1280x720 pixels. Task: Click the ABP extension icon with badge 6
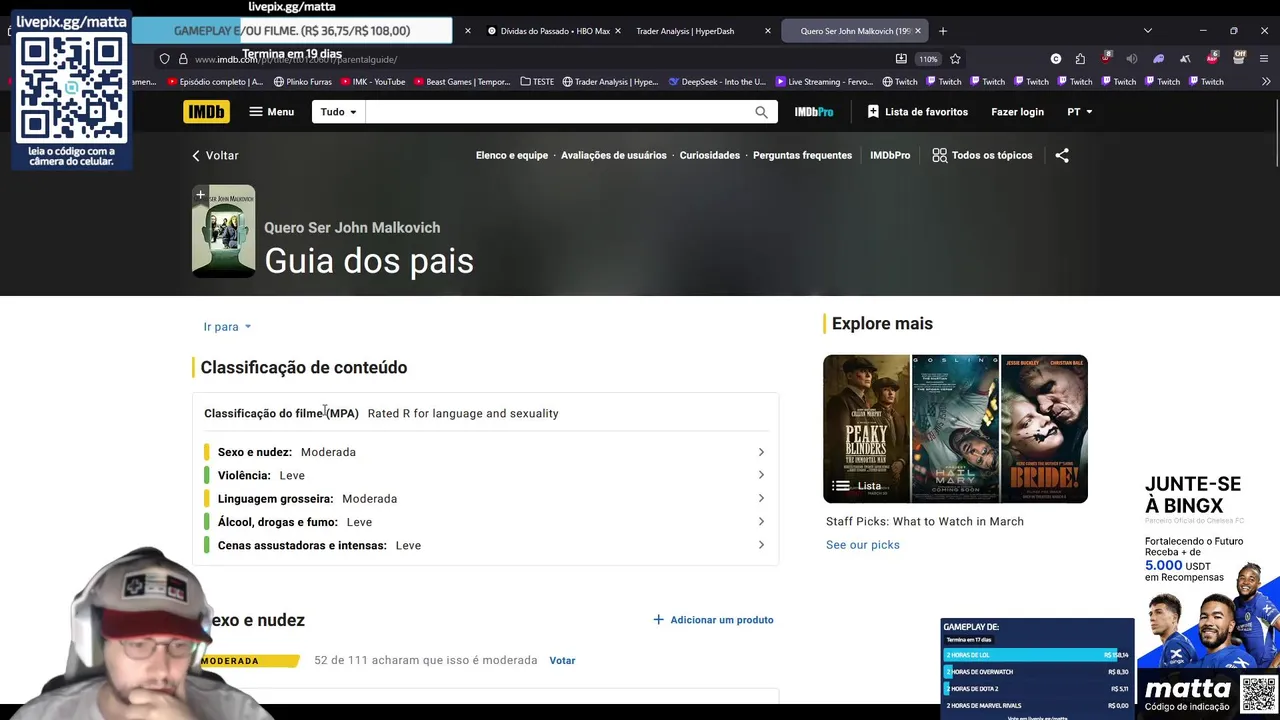point(1212,58)
